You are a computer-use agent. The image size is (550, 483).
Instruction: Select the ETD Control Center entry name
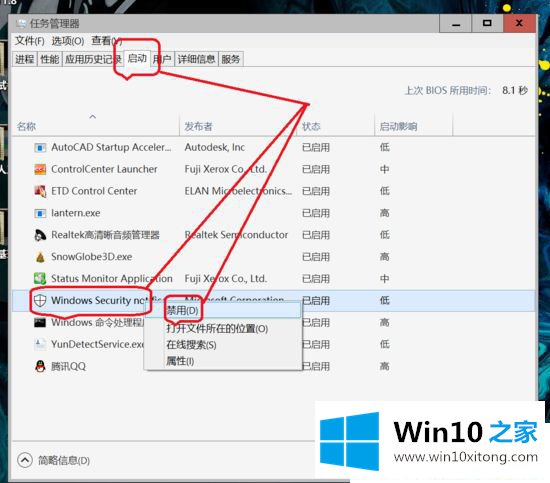click(94, 191)
